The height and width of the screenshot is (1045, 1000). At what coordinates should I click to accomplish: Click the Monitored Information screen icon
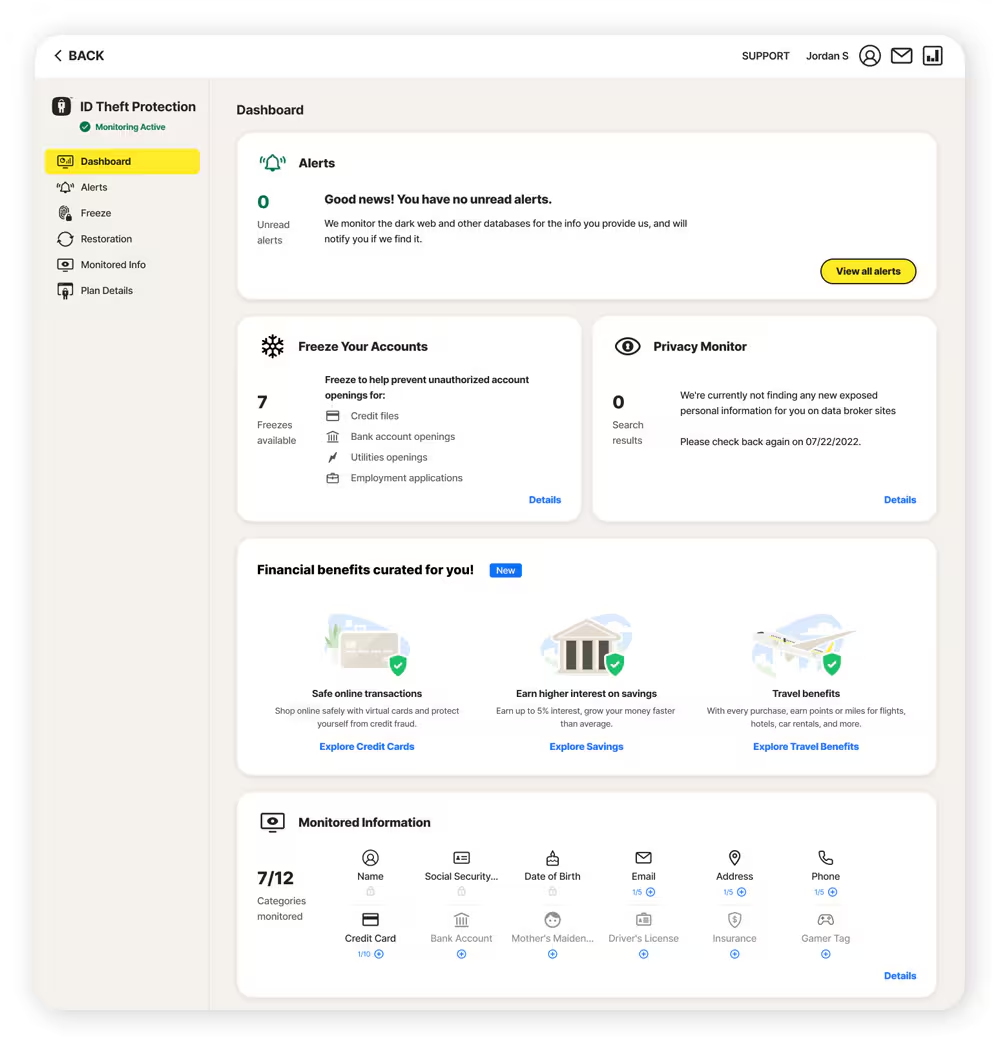click(272, 822)
